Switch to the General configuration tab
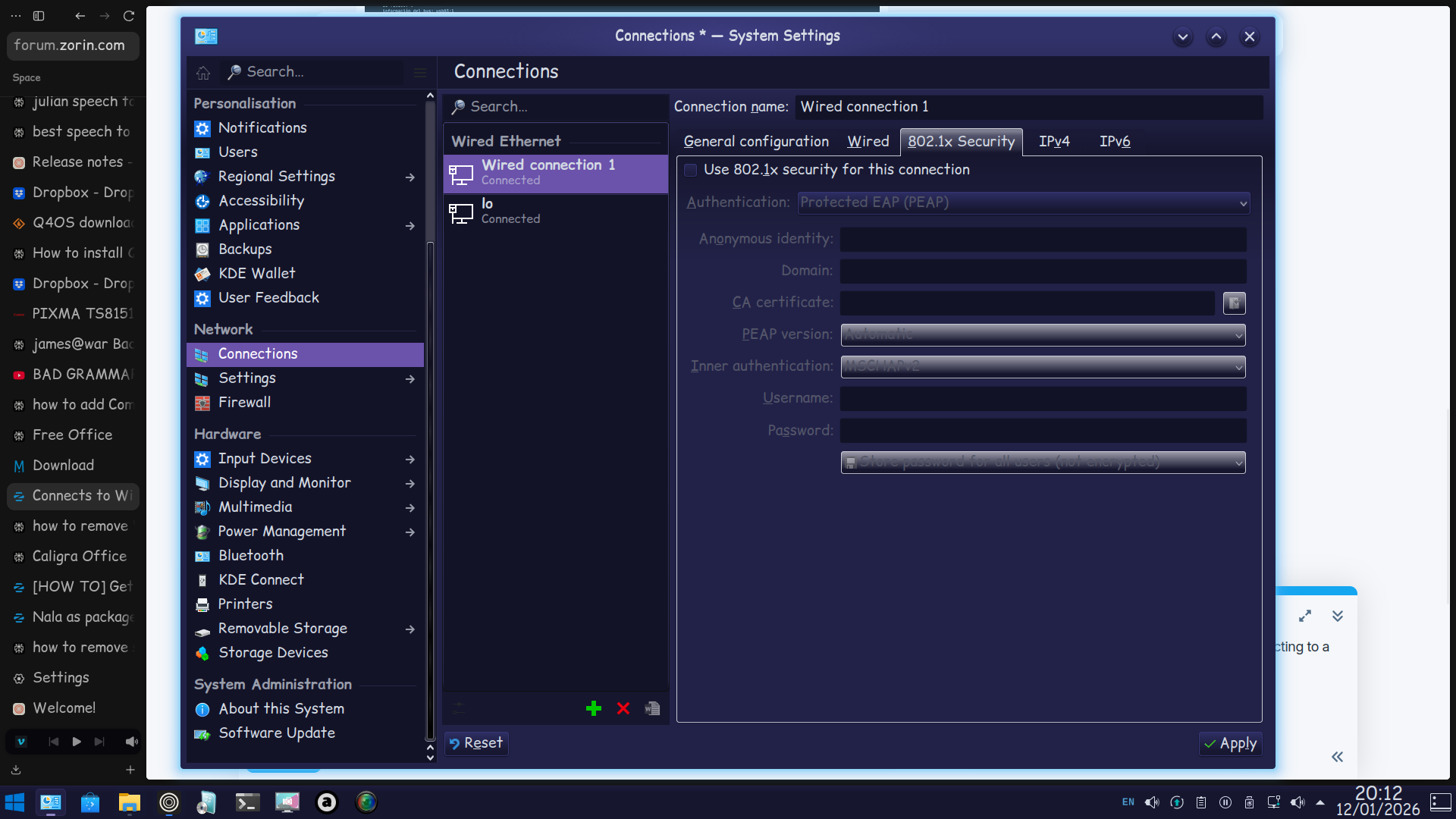 coord(755,142)
